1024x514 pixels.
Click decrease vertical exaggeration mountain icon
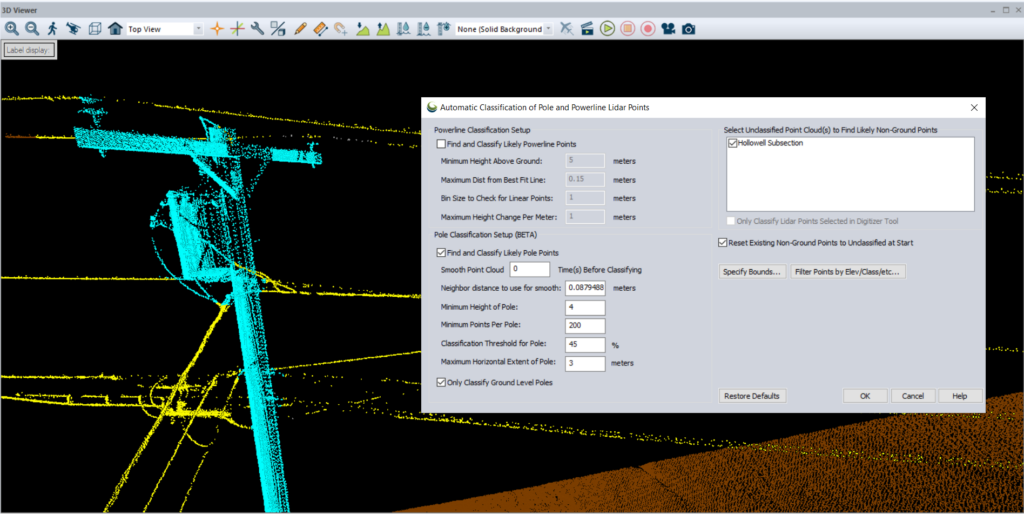(x=363, y=29)
